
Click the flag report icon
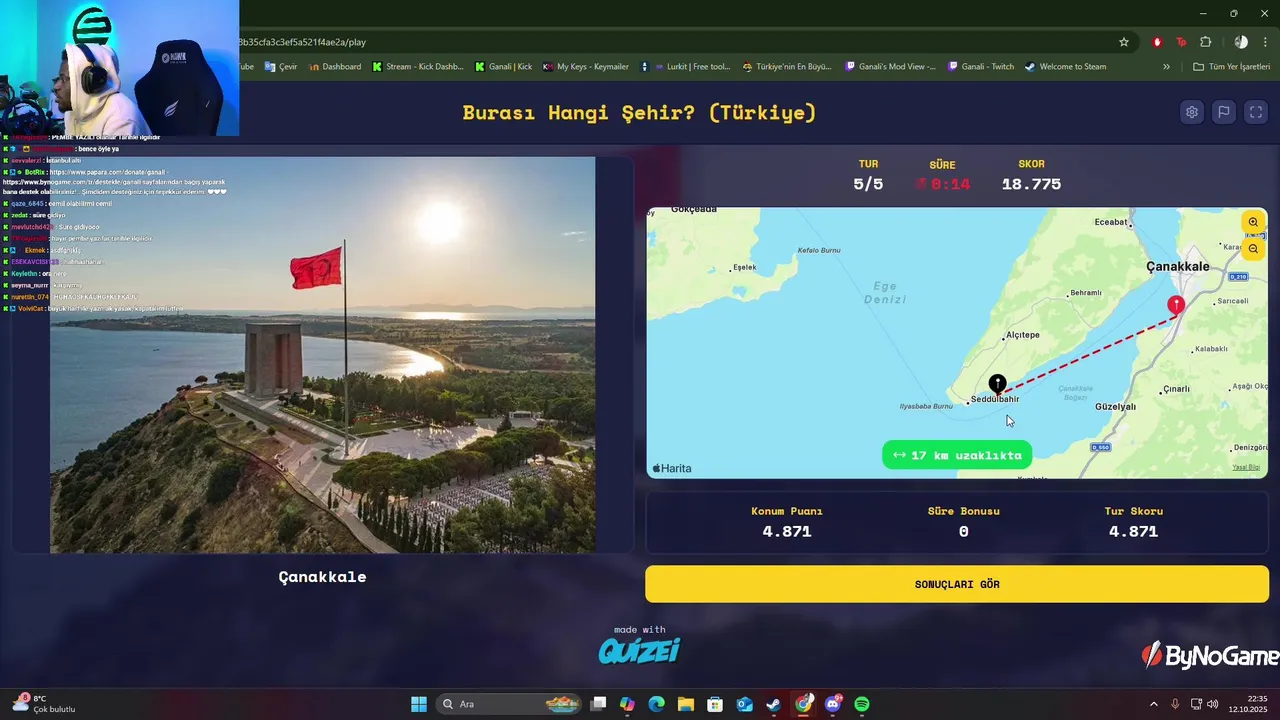[1224, 112]
